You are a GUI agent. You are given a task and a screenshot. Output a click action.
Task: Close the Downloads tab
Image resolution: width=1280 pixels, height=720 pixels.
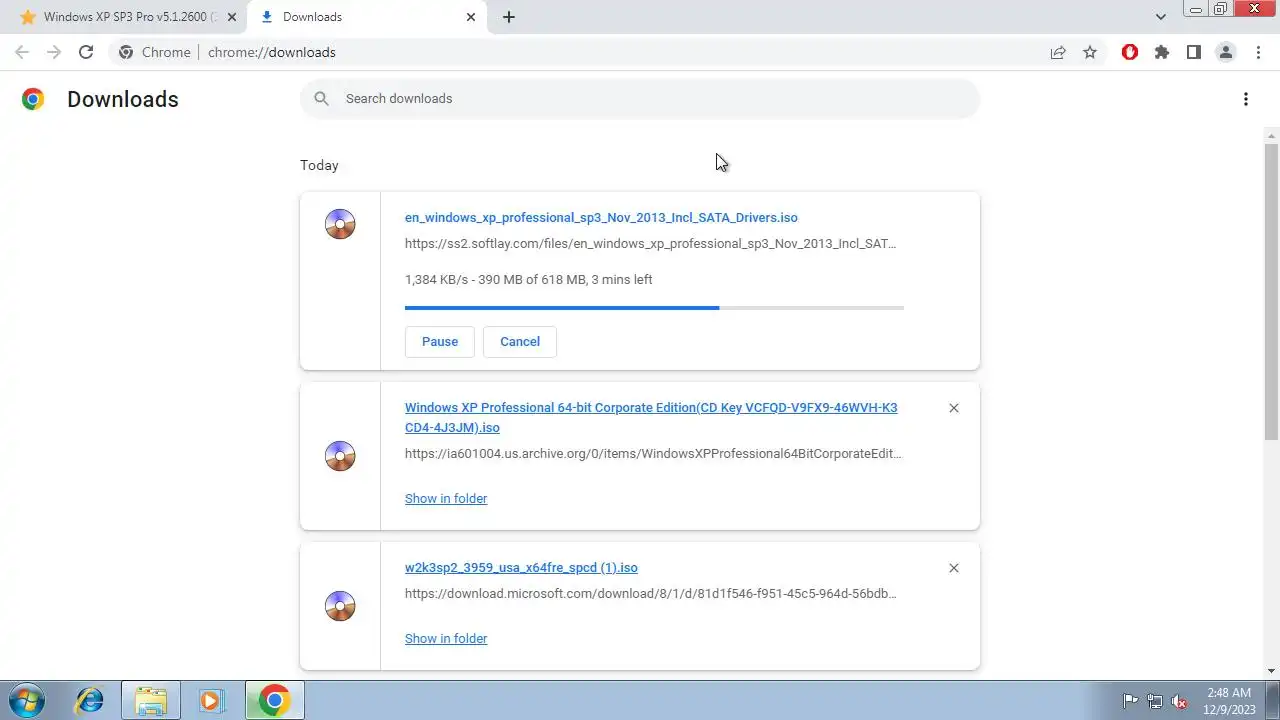click(x=471, y=17)
